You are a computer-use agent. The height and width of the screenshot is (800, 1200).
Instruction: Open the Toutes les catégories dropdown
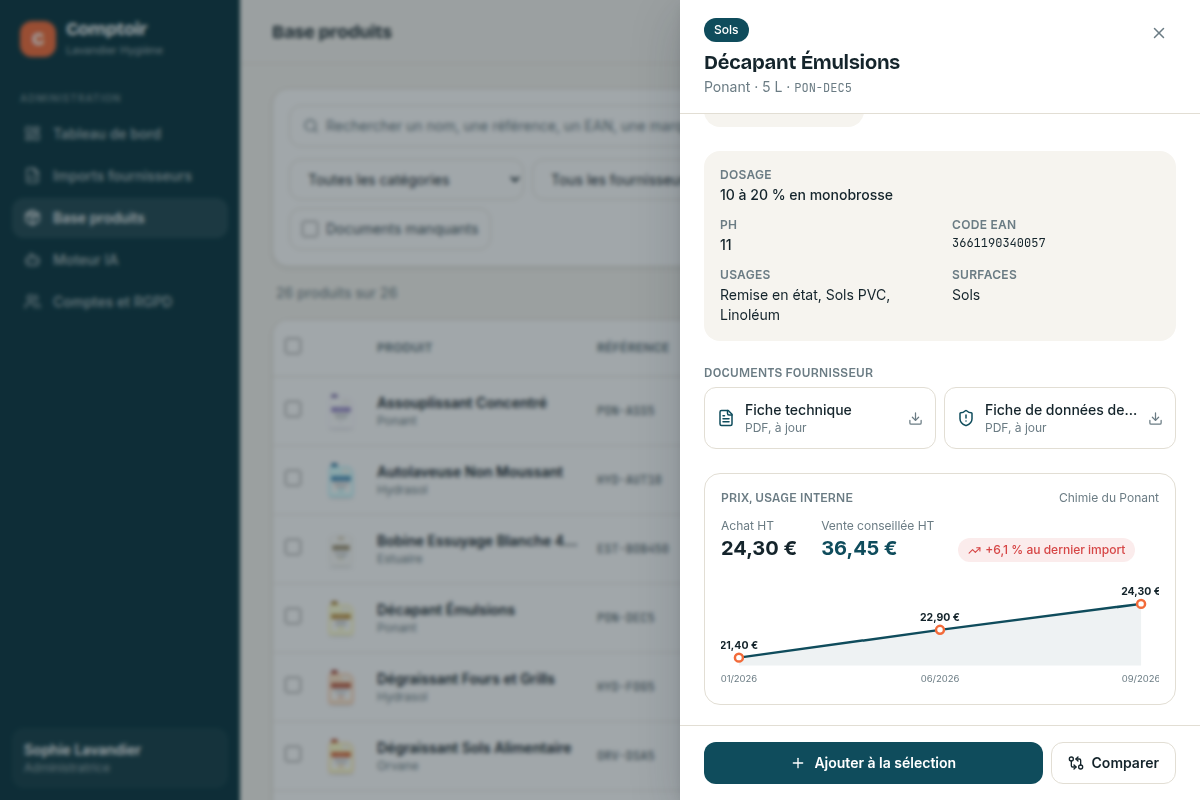(x=408, y=180)
